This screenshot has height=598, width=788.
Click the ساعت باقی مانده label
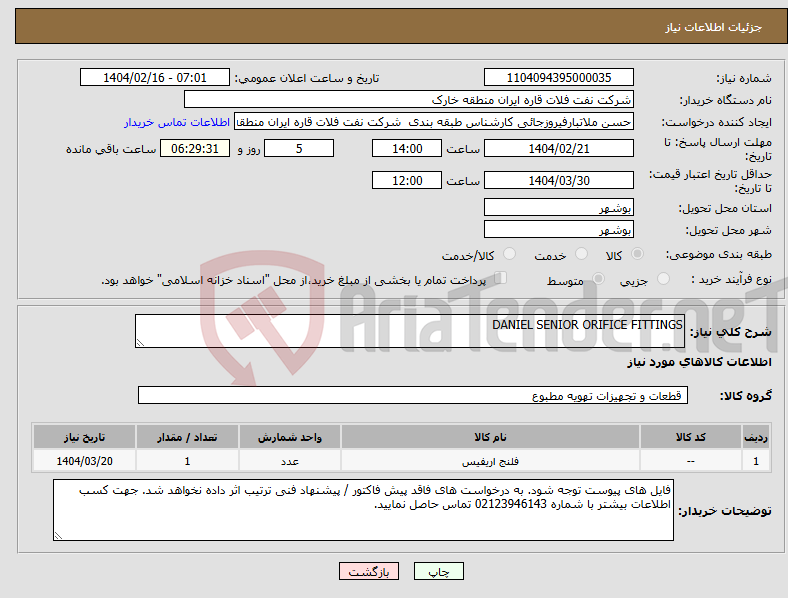coord(111,149)
